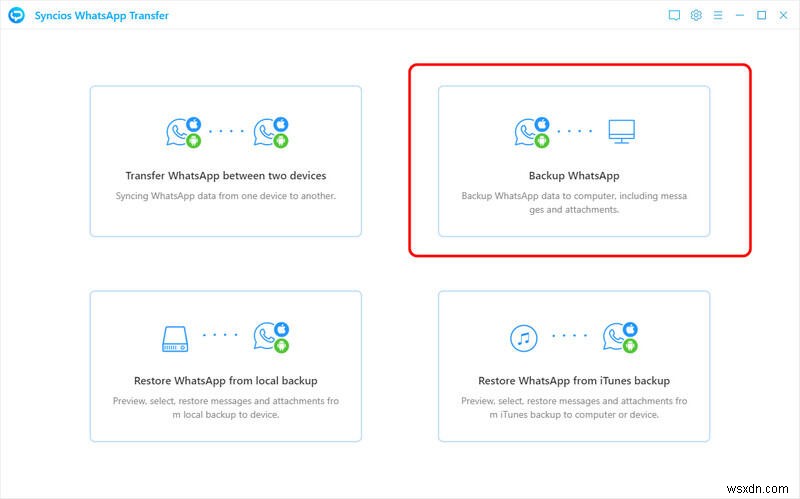Maximize the Syncios window
Image resolution: width=800 pixels, height=499 pixels.
coord(761,15)
